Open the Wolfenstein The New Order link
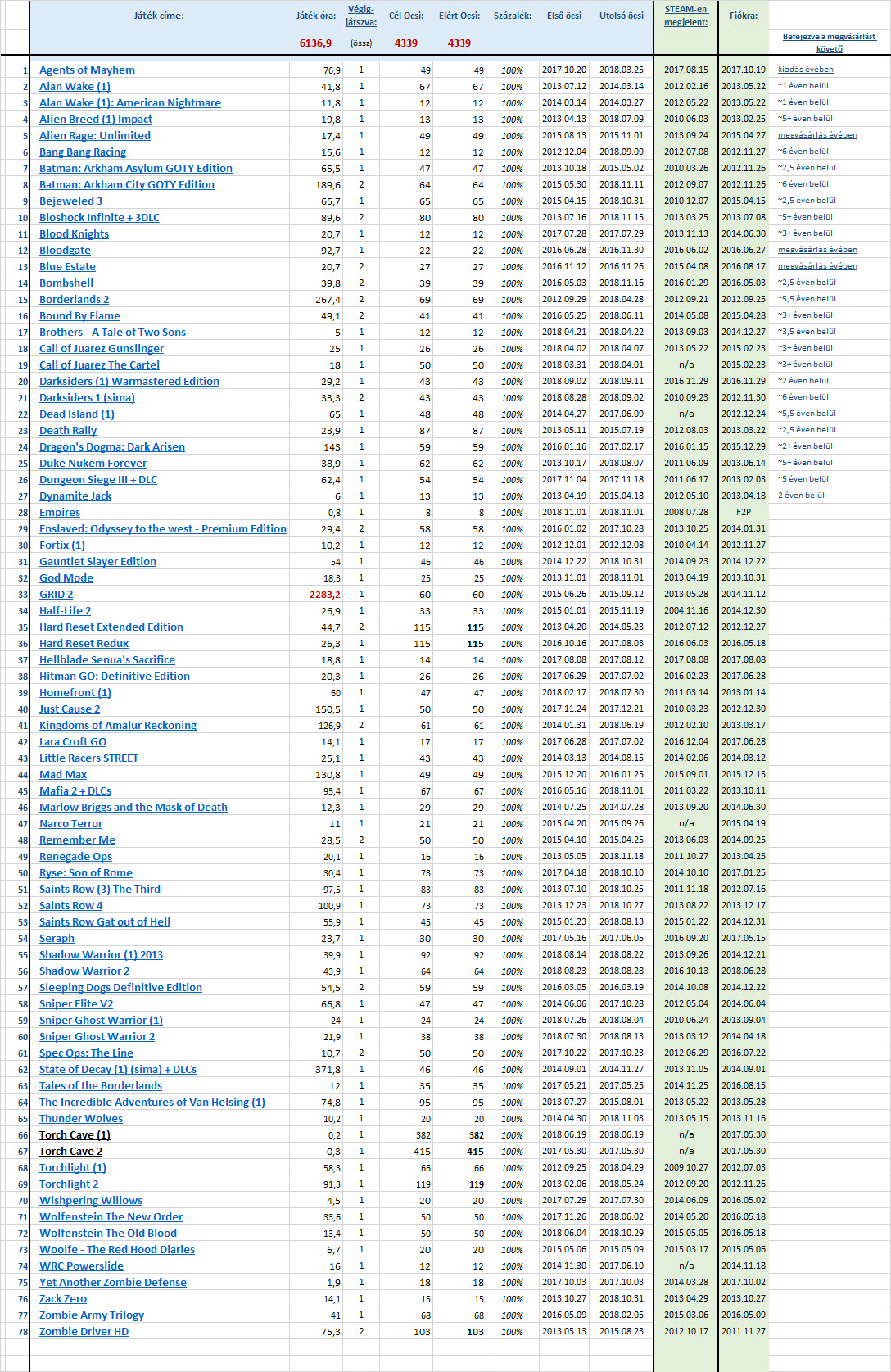The image size is (891, 1372). pos(111,1217)
